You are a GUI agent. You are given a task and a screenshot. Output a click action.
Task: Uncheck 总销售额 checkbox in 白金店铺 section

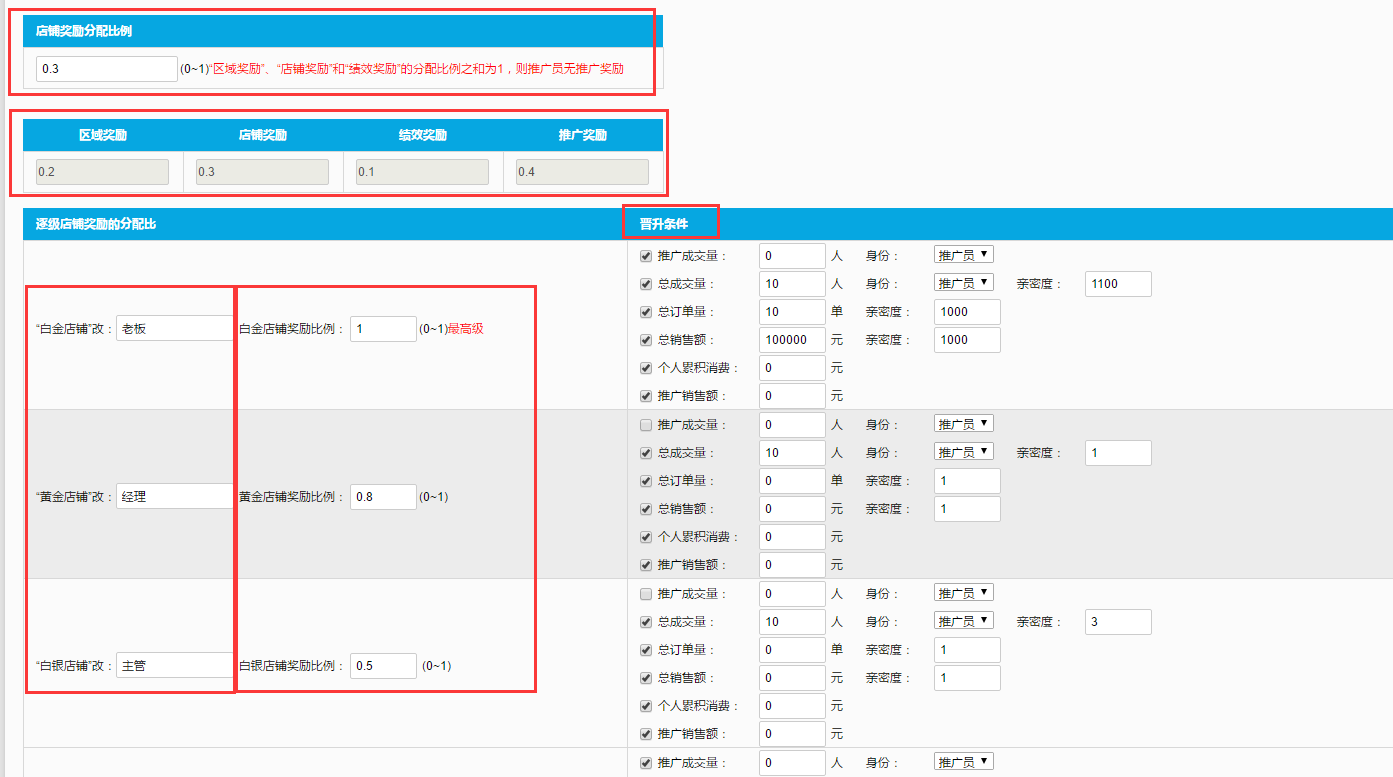[646, 340]
